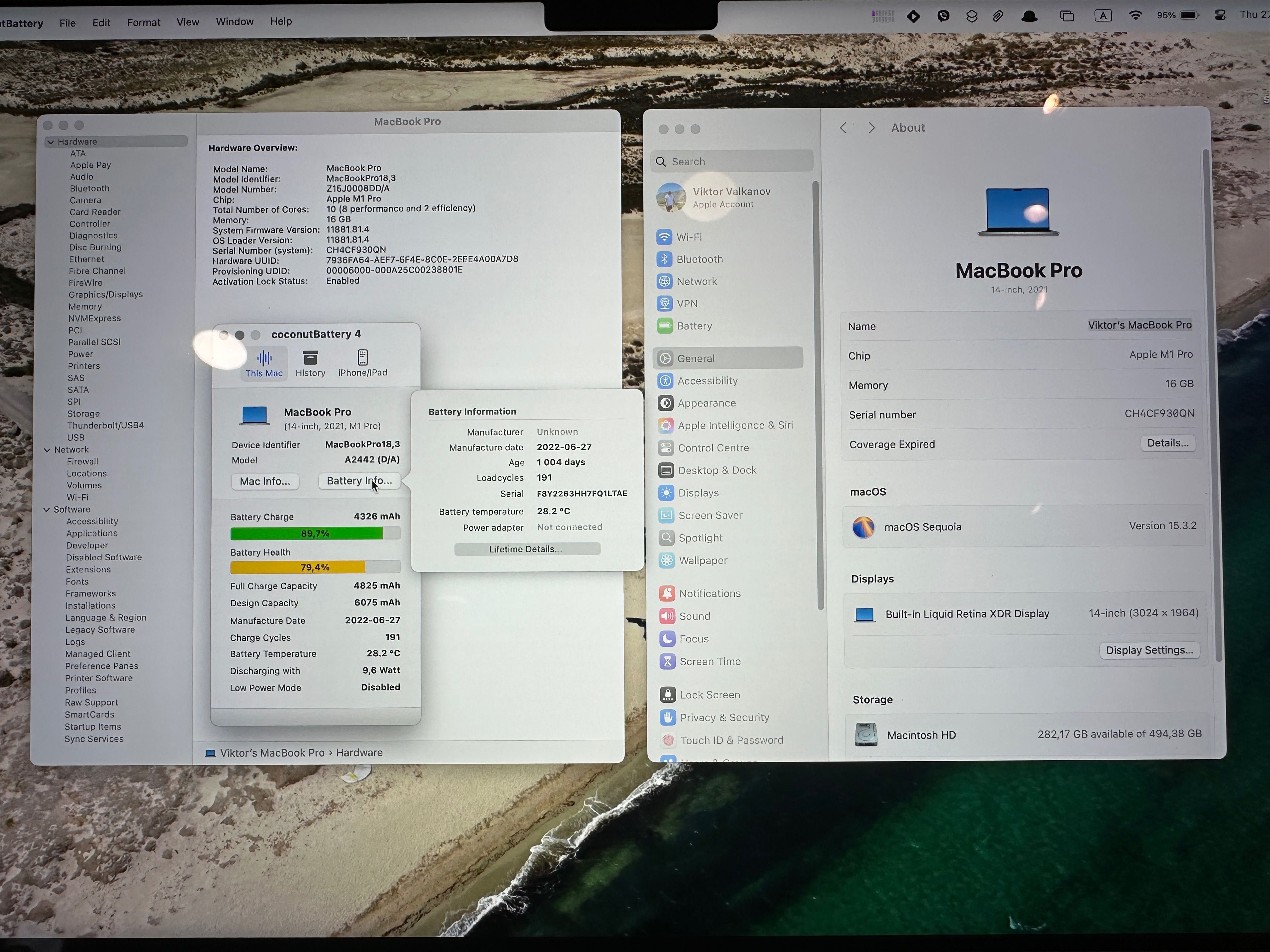Viewport: 1270px width, 952px height.
Task: Click the System Settings sidebar scrollbar
Action: click(818, 396)
